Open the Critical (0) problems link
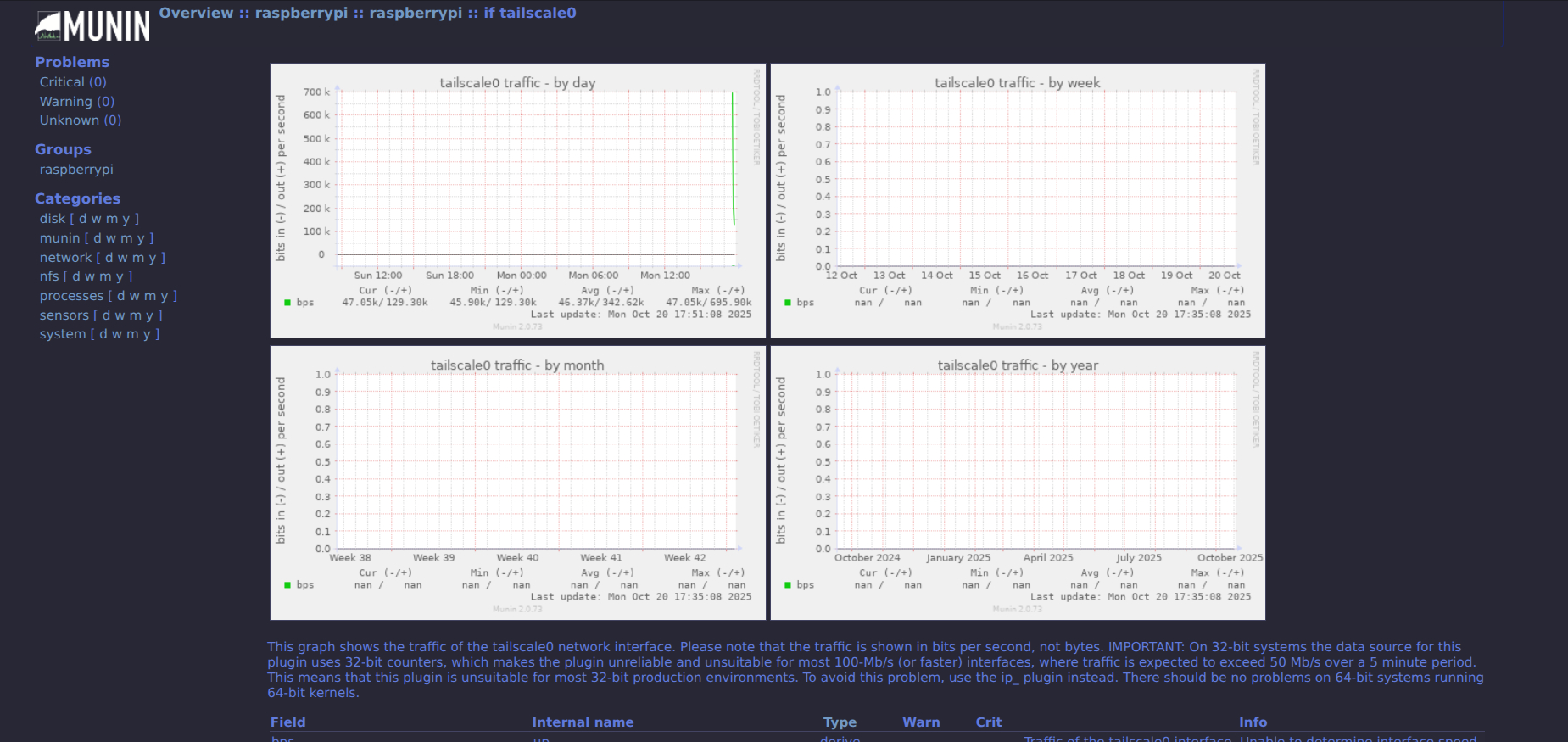Viewport: 1568px width, 742px height. pyautogui.click(x=72, y=82)
